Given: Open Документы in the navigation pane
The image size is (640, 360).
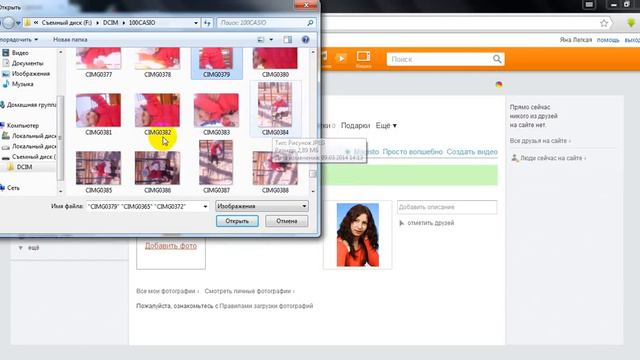Looking at the screenshot, I should pyautogui.click(x=27, y=63).
